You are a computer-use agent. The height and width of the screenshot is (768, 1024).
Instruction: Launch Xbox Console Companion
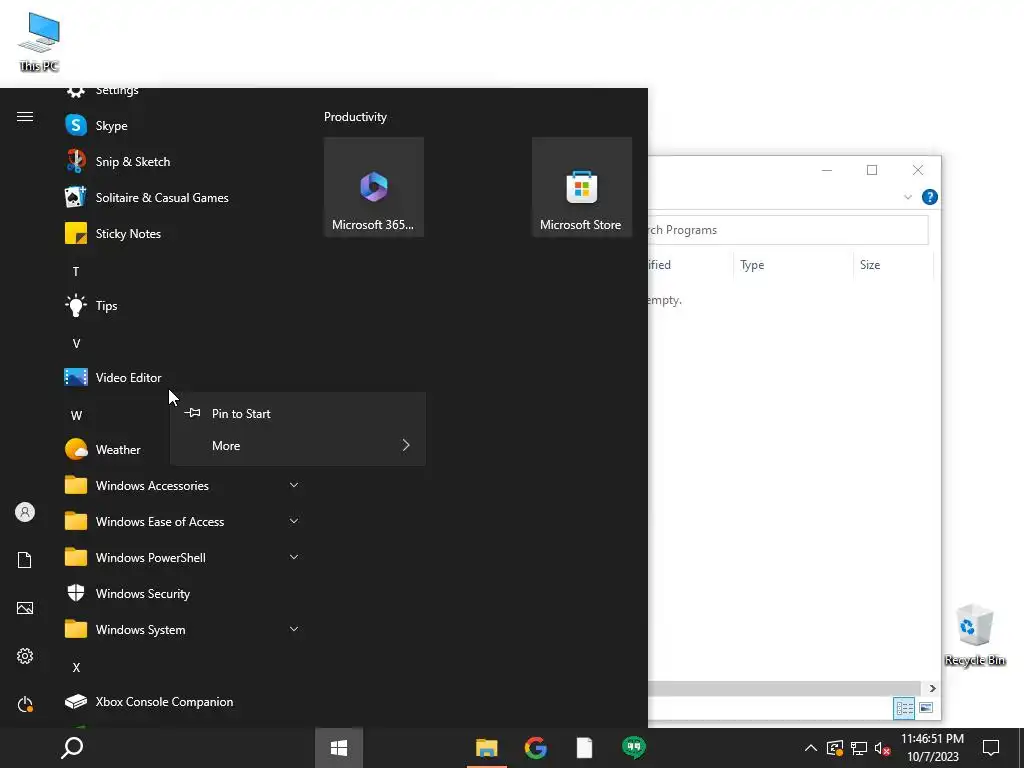point(183,701)
